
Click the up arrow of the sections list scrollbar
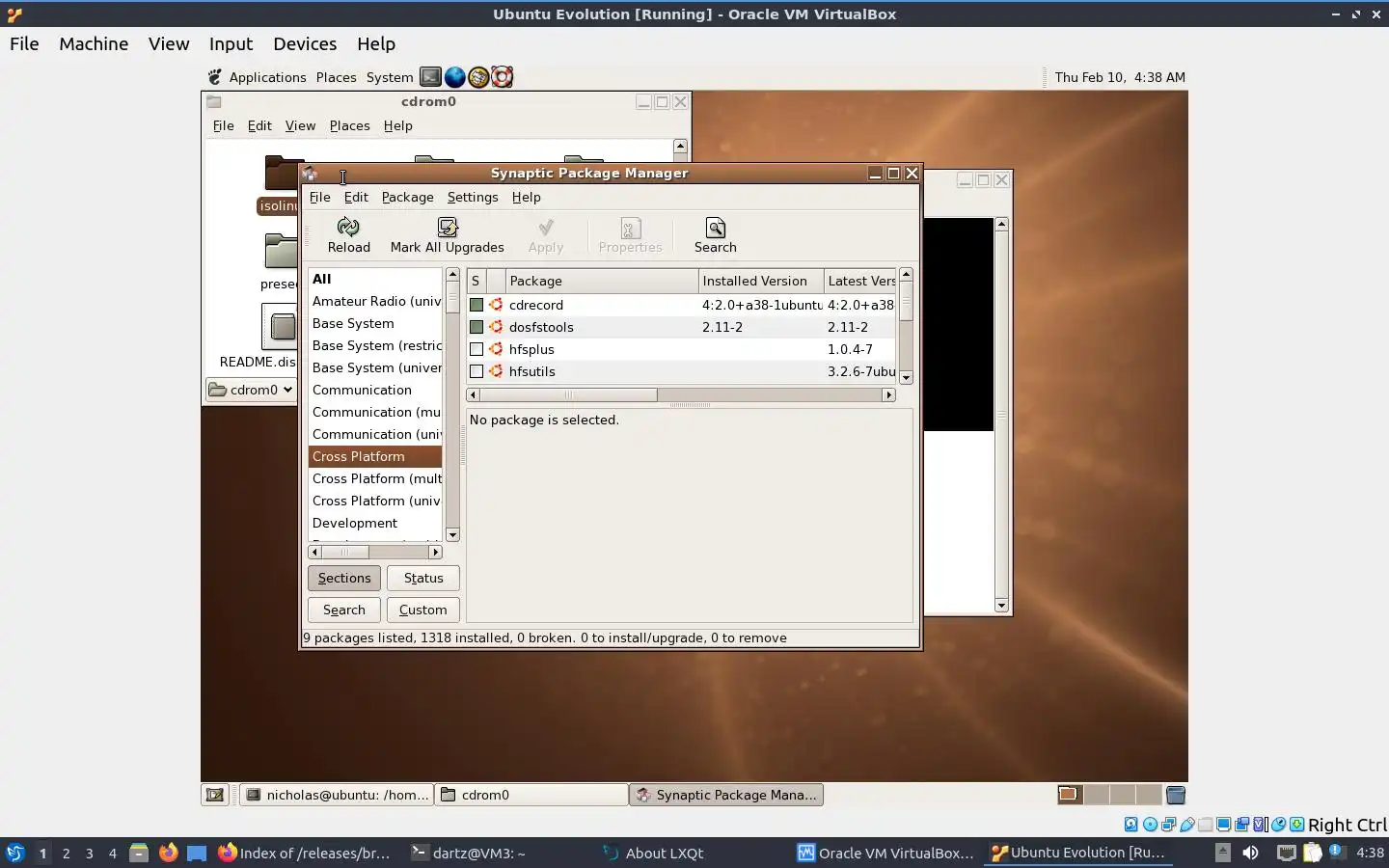(452, 275)
